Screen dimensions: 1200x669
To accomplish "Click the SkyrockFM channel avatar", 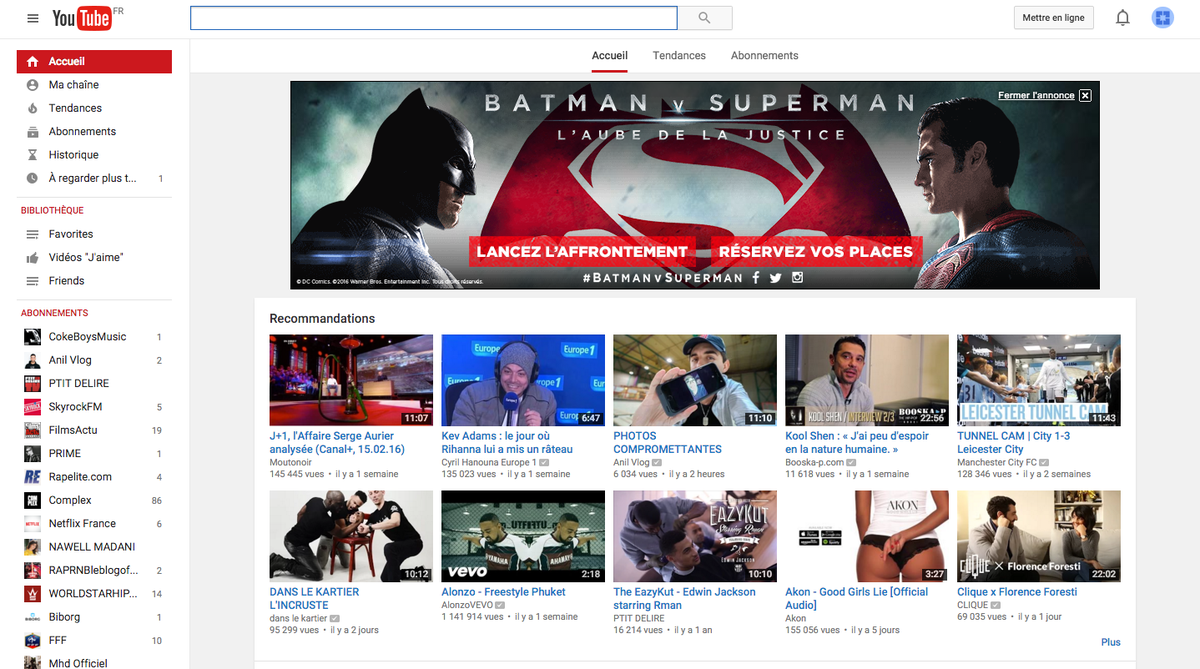I will click(x=32, y=407).
